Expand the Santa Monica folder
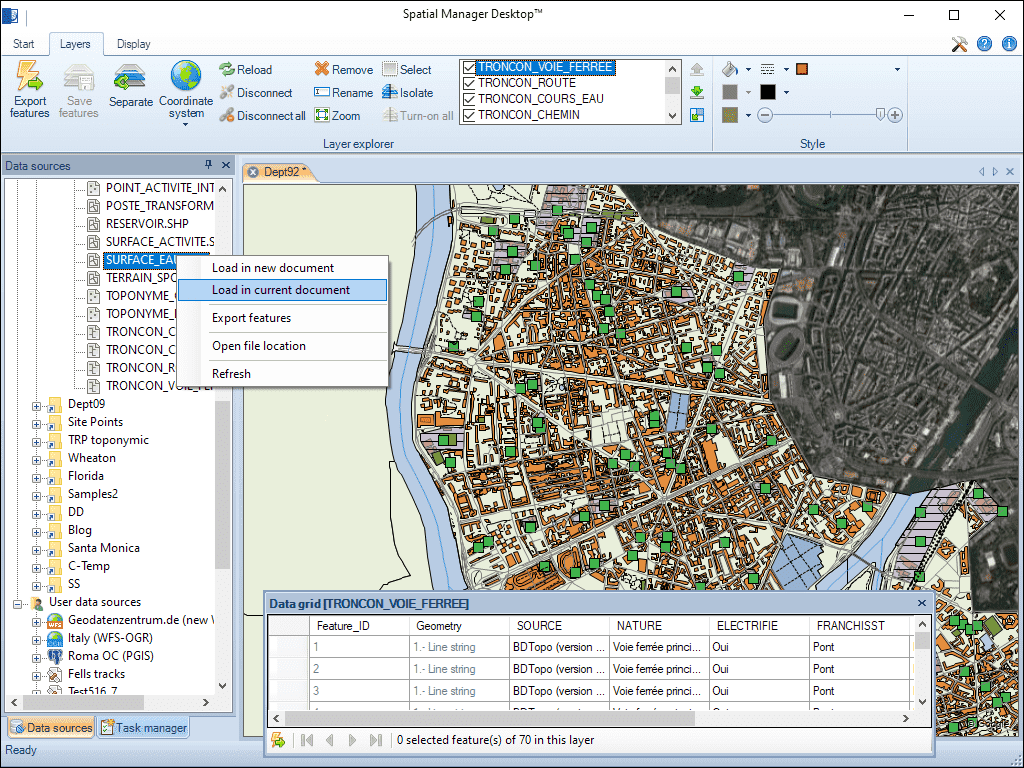This screenshot has height=768, width=1024. tap(37, 550)
